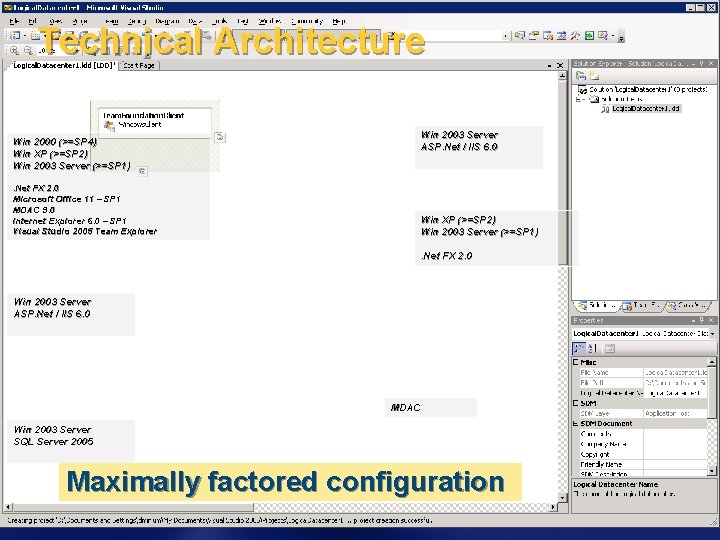Viewport: 720px width, 540px height.
Task: Open the Other Windows toolbar icon
Action: point(603,36)
